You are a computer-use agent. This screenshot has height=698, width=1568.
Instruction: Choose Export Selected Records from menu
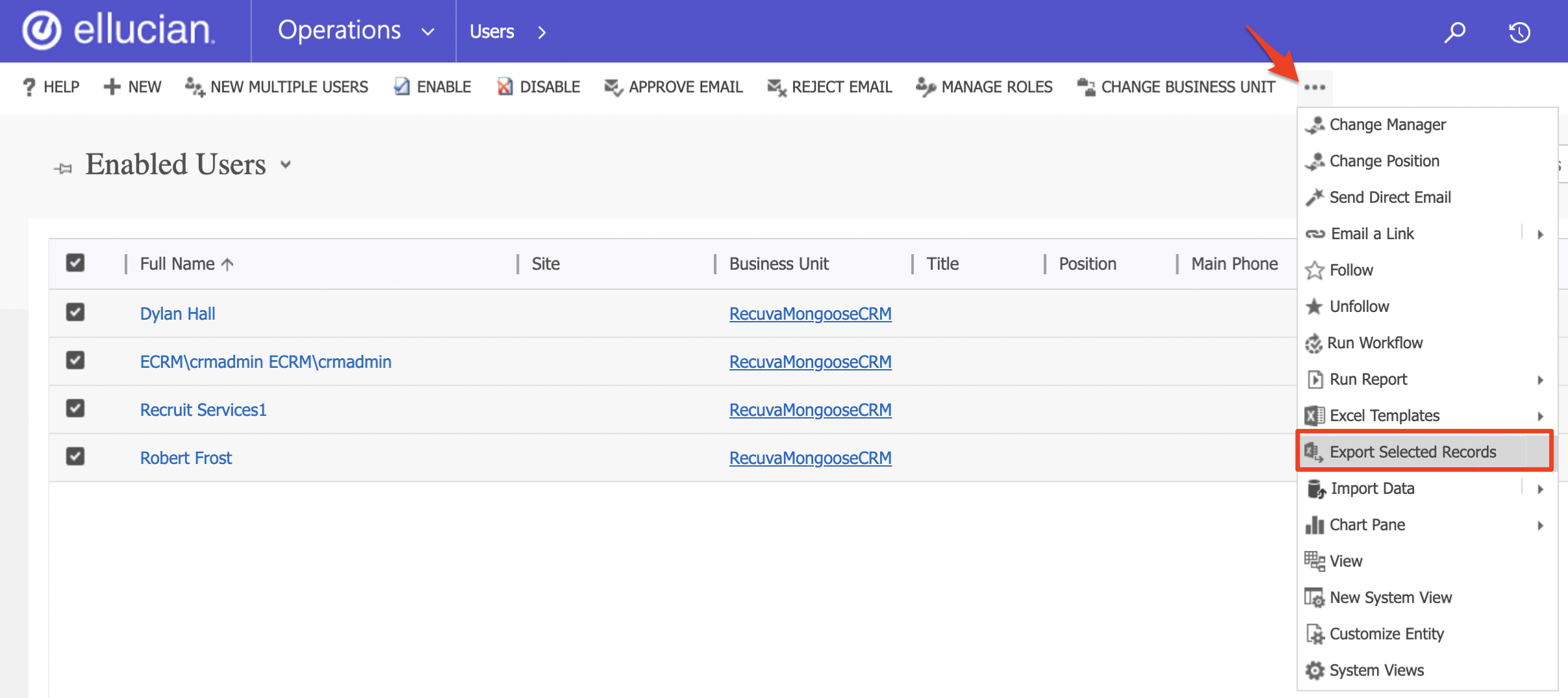pos(1412,452)
